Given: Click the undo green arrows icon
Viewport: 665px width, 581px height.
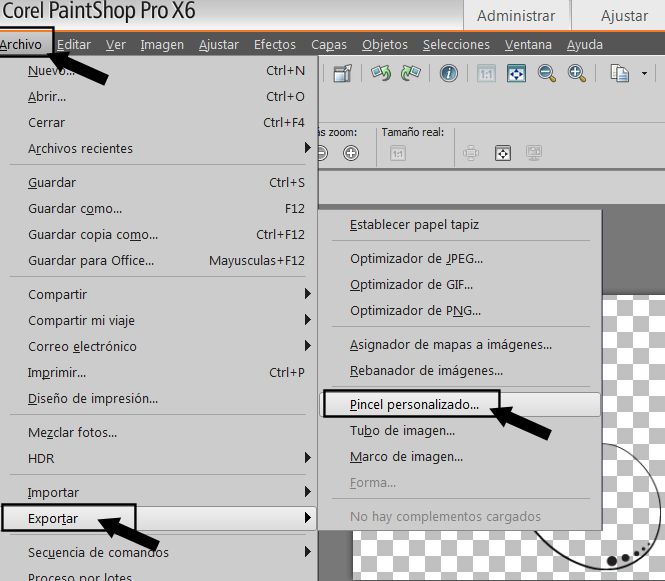Looking at the screenshot, I should [x=381, y=73].
